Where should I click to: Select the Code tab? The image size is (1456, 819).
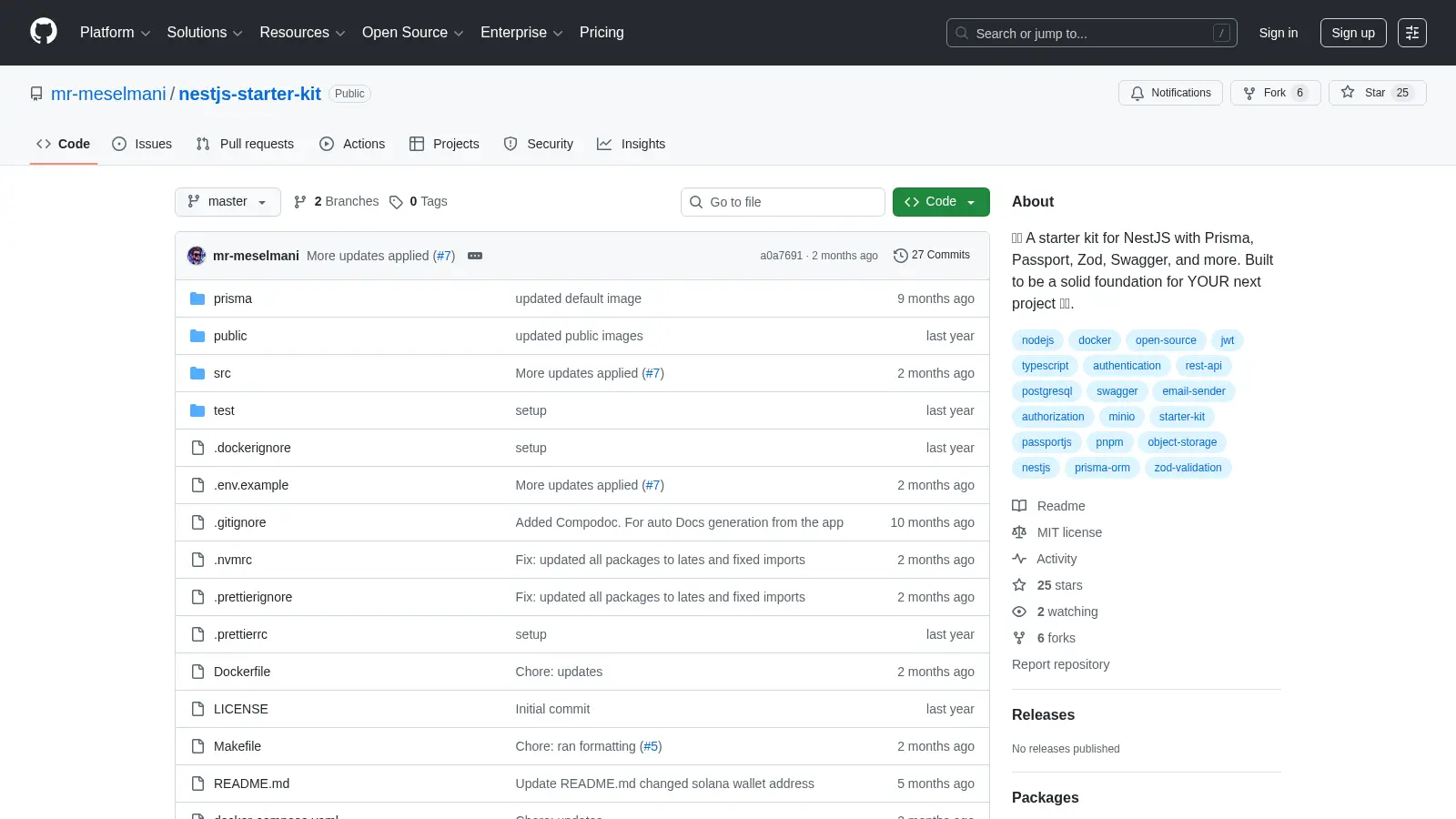point(63,144)
